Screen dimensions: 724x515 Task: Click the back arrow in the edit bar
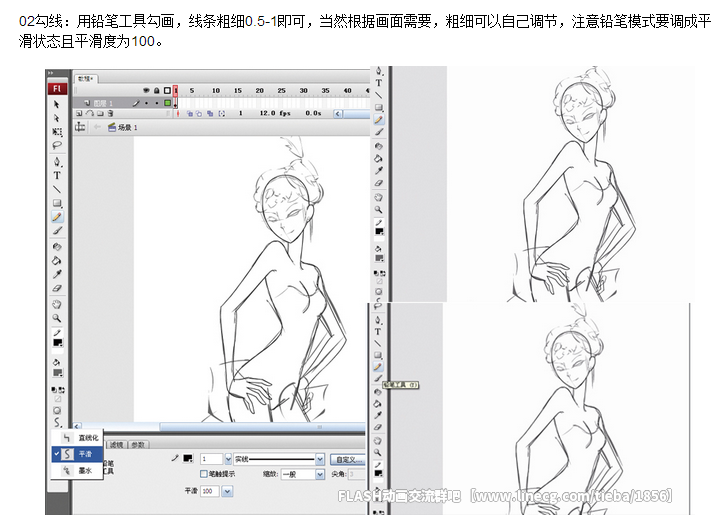(97, 127)
